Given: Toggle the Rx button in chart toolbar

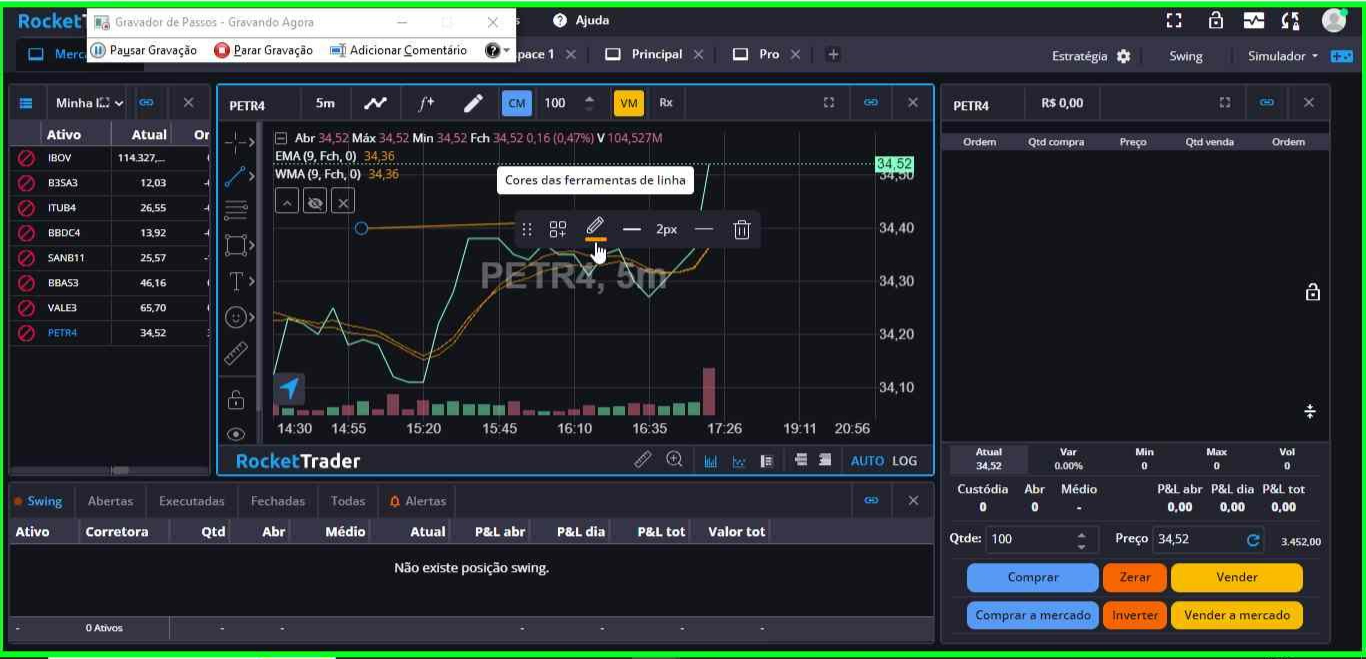Looking at the screenshot, I should [x=666, y=103].
